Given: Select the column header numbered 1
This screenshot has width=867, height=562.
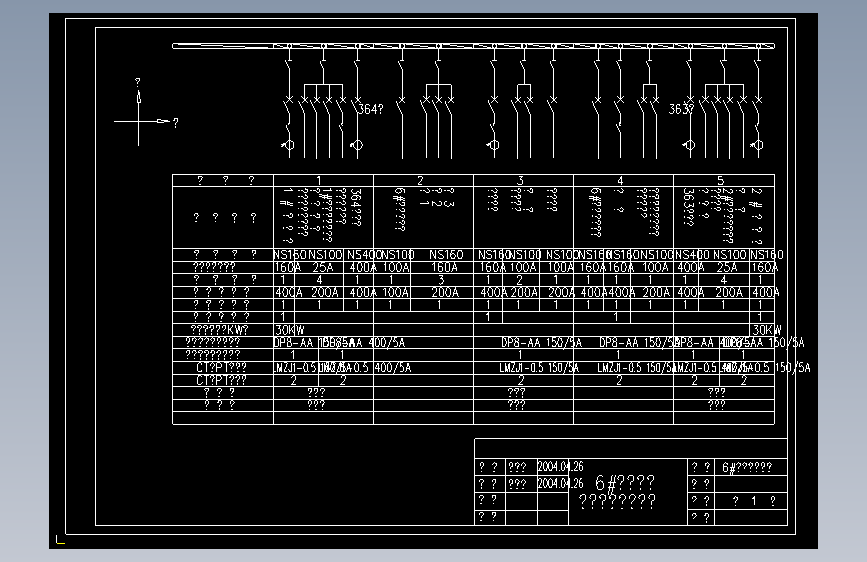Looking at the screenshot, I should pos(319,180).
